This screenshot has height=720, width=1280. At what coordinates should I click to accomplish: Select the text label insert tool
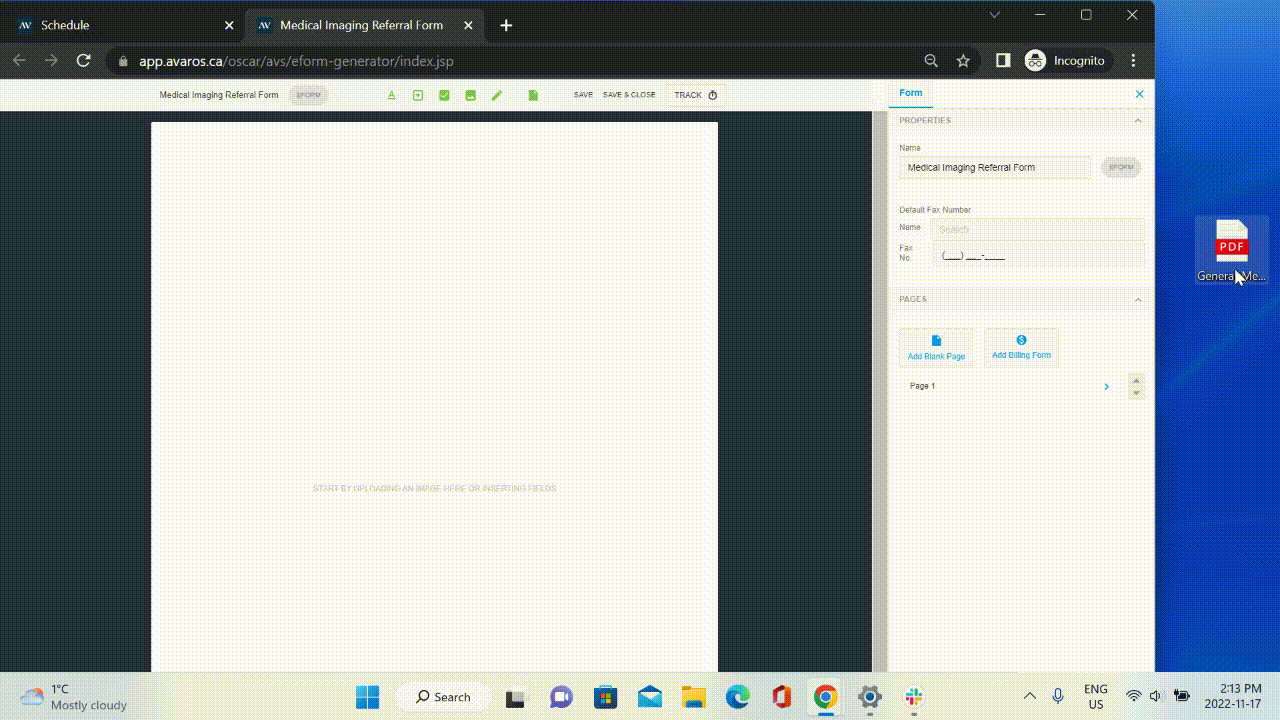391,95
